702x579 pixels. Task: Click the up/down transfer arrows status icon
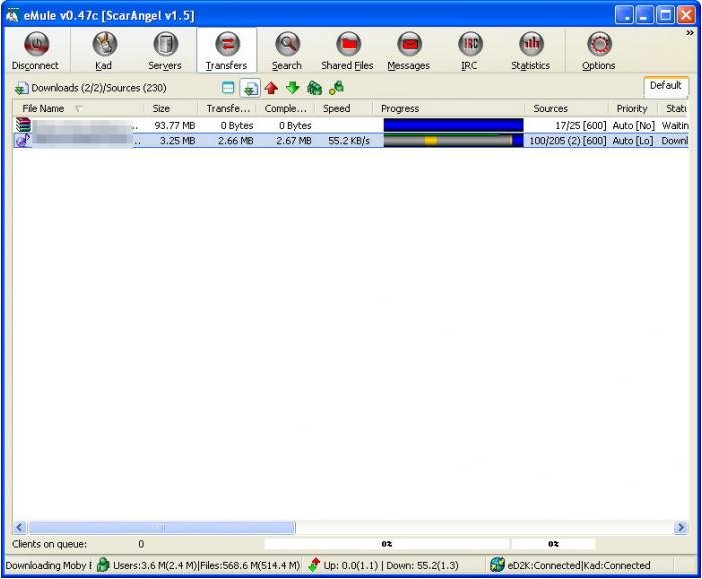314,565
